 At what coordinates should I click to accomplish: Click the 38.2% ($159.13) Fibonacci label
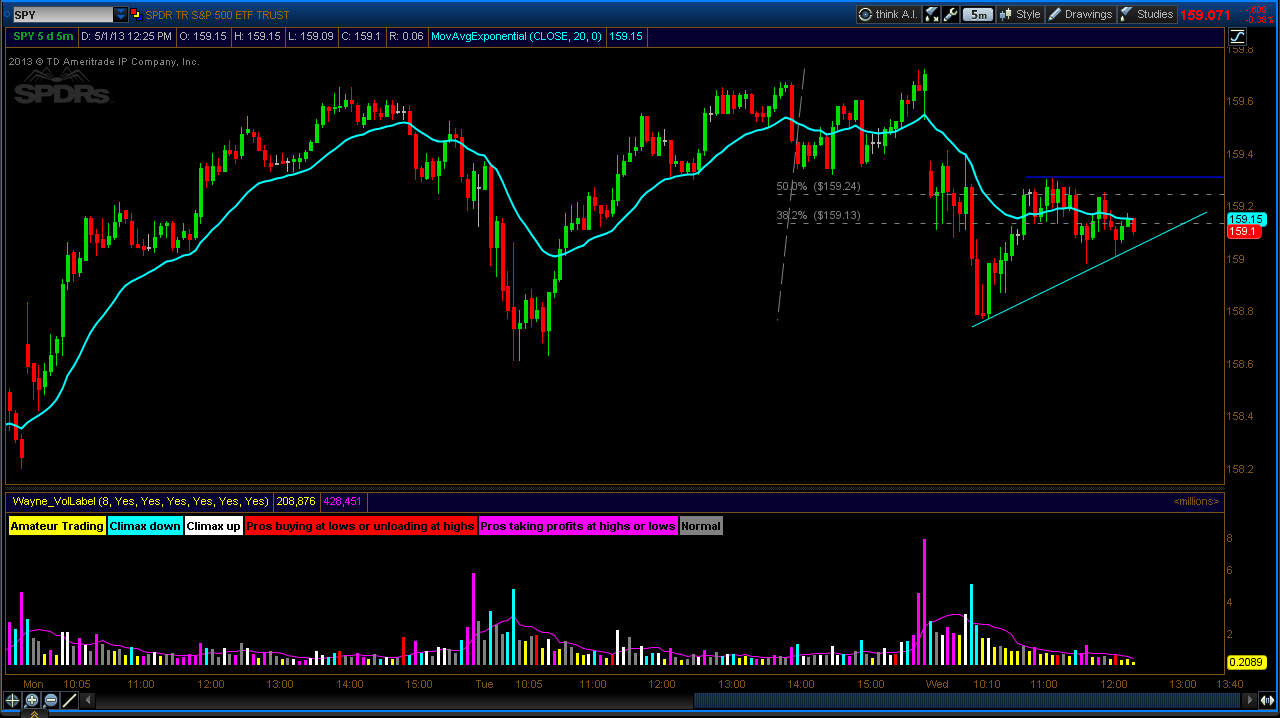pyautogui.click(x=819, y=215)
